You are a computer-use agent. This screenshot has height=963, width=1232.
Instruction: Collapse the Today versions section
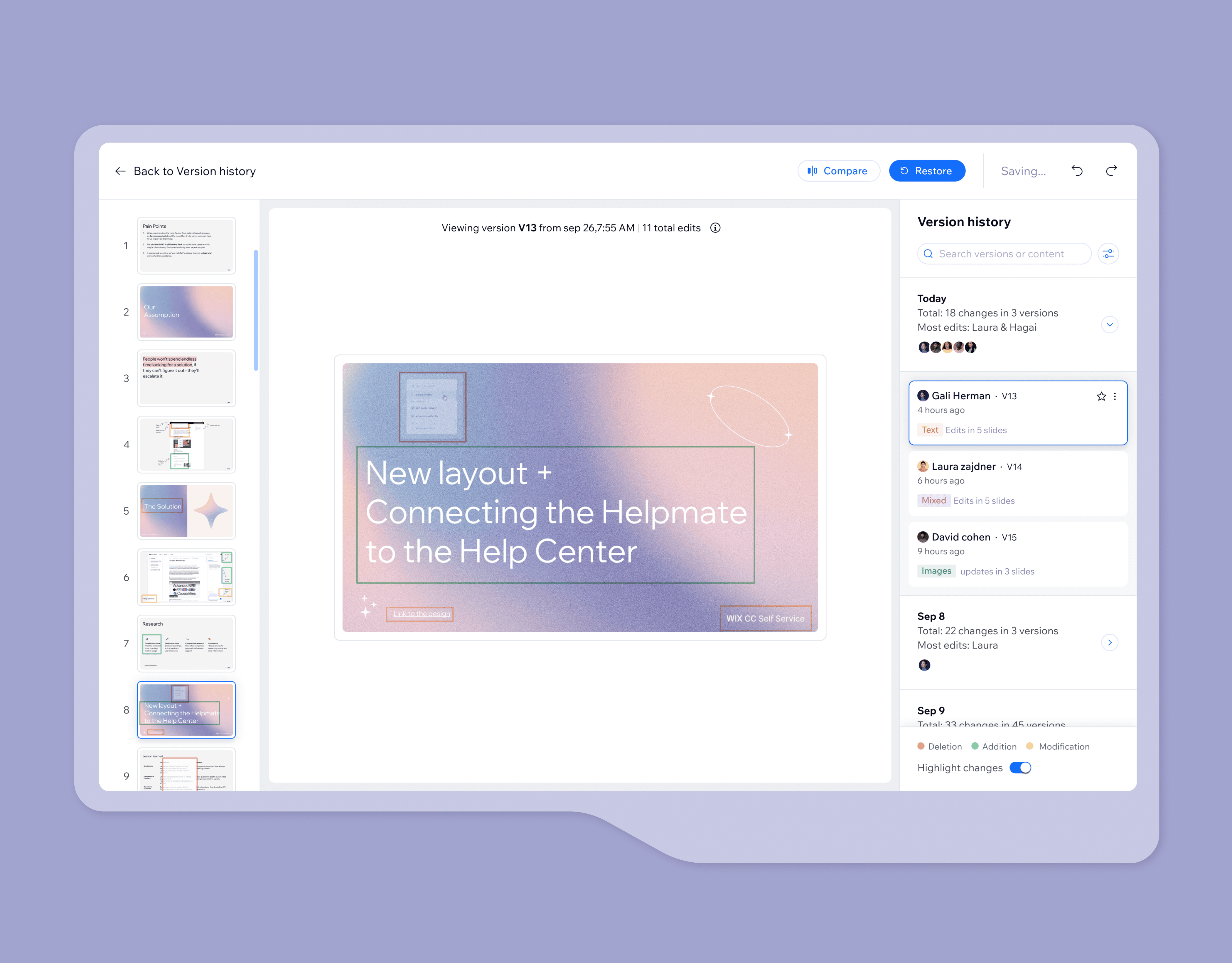(x=1109, y=325)
